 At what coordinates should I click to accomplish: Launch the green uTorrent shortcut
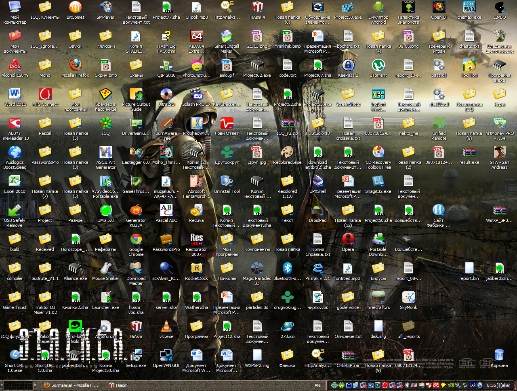[x=378, y=65]
